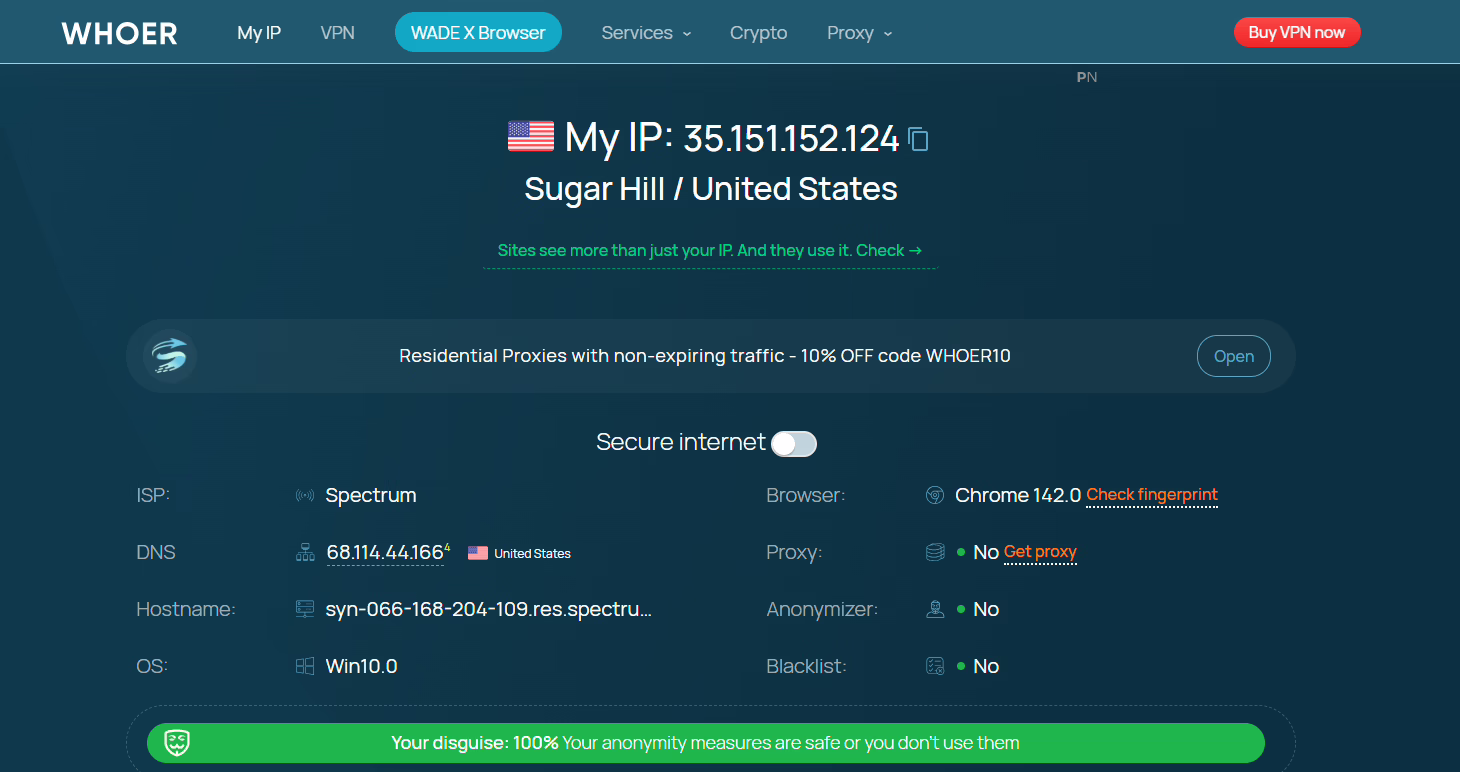
Task: Click the residential proxies banner logo icon
Action: (x=169, y=356)
